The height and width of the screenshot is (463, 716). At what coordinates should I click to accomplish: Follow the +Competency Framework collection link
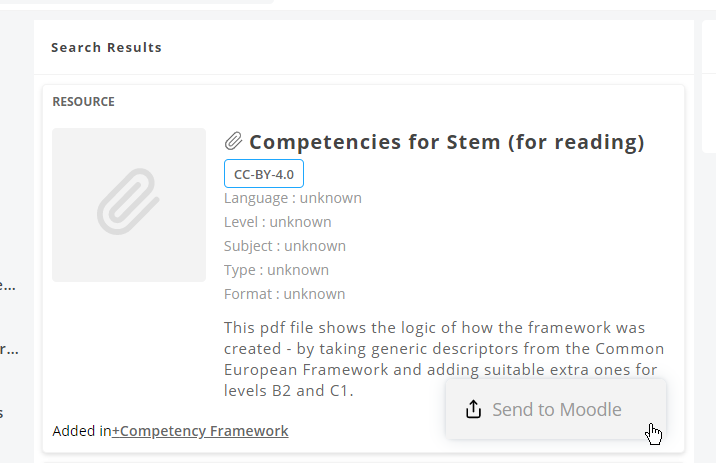pyautogui.click(x=200, y=431)
